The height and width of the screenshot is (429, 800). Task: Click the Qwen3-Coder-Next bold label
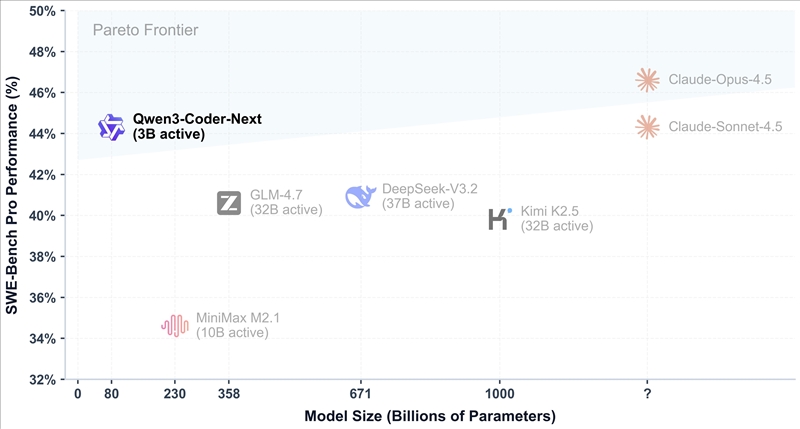197,119
